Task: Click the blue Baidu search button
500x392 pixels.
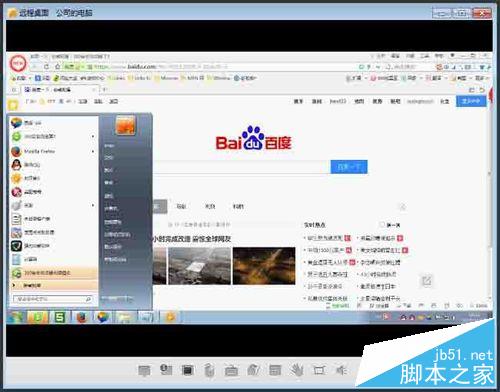Action: tap(349, 167)
